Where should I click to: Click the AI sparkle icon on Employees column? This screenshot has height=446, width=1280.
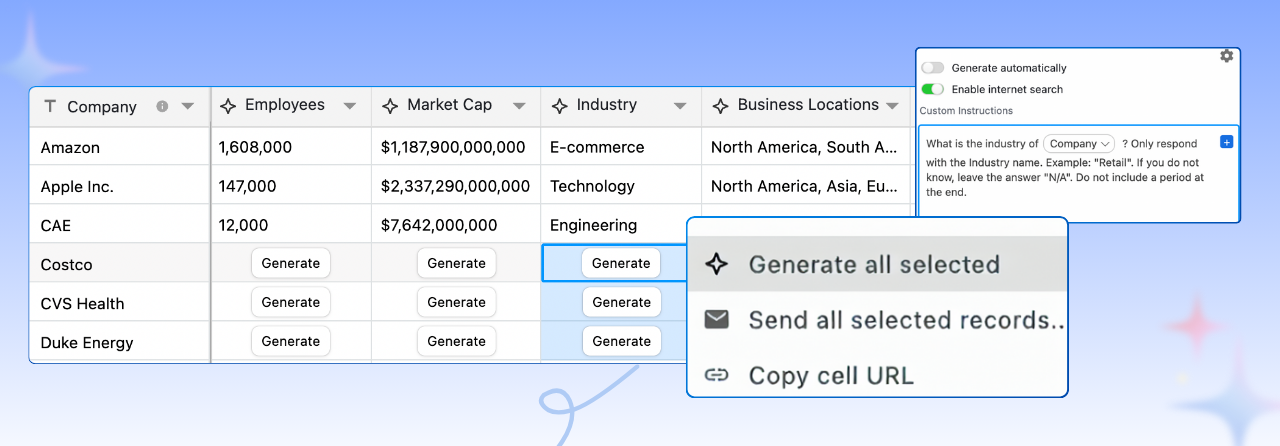(228, 105)
